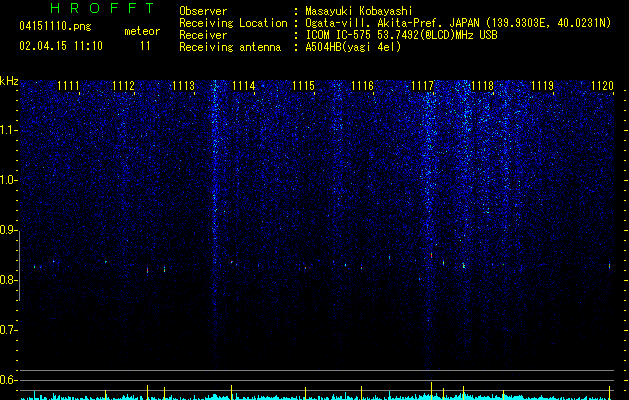Click the Observer label
Image resolution: width=629 pixels, height=400 pixels.
[x=203, y=11]
